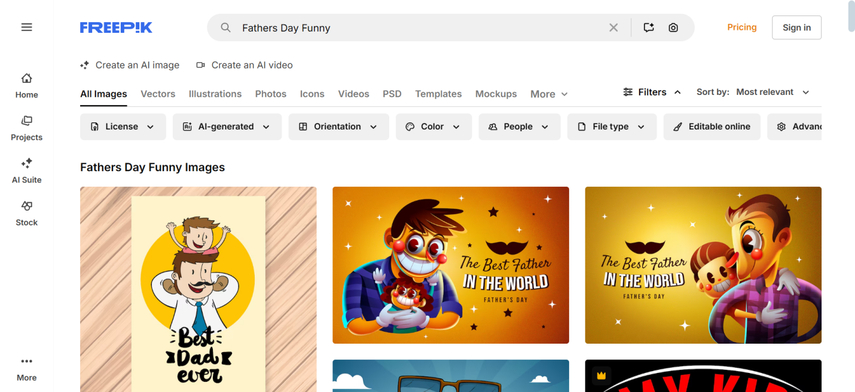This screenshot has height=392, width=855.
Task: Open Projects in sidebar
Action: 26,128
